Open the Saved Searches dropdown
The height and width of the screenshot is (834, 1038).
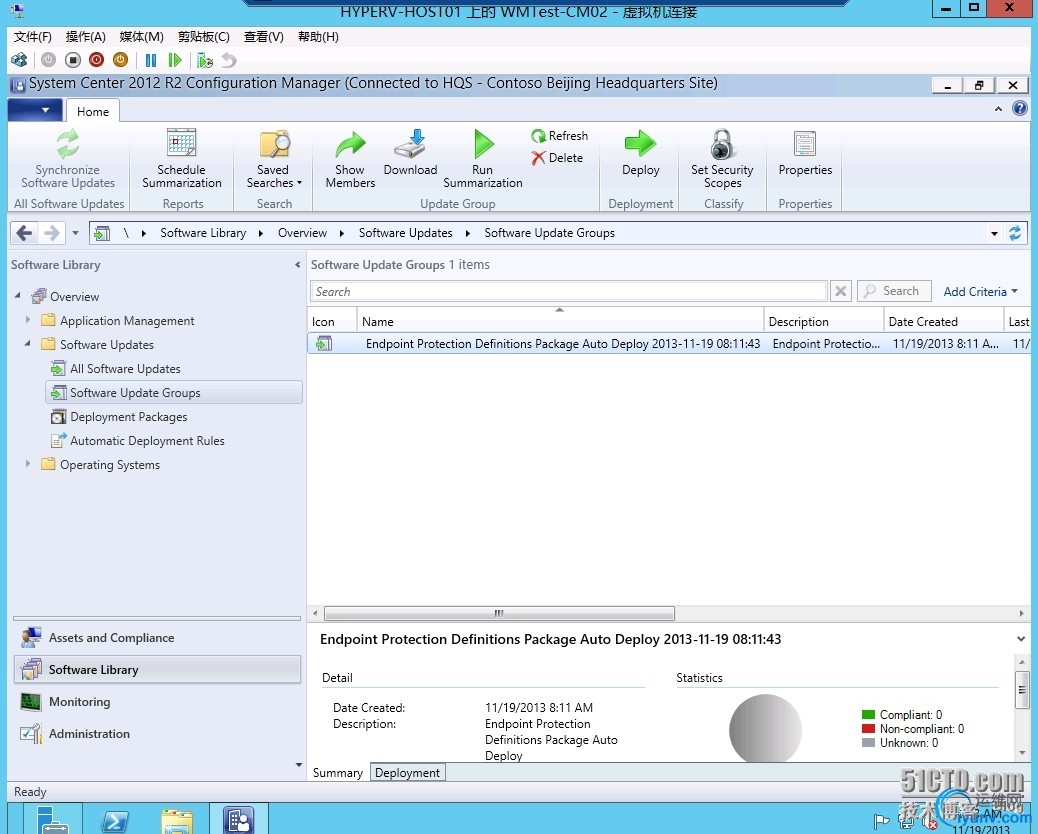[x=274, y=160]
